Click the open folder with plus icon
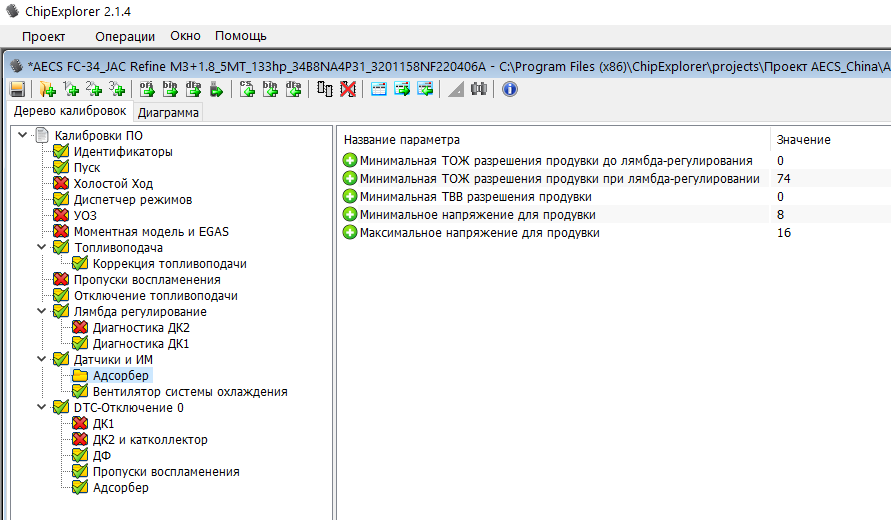This screenshot has width=891, height=520. click(x=46, y=89)
